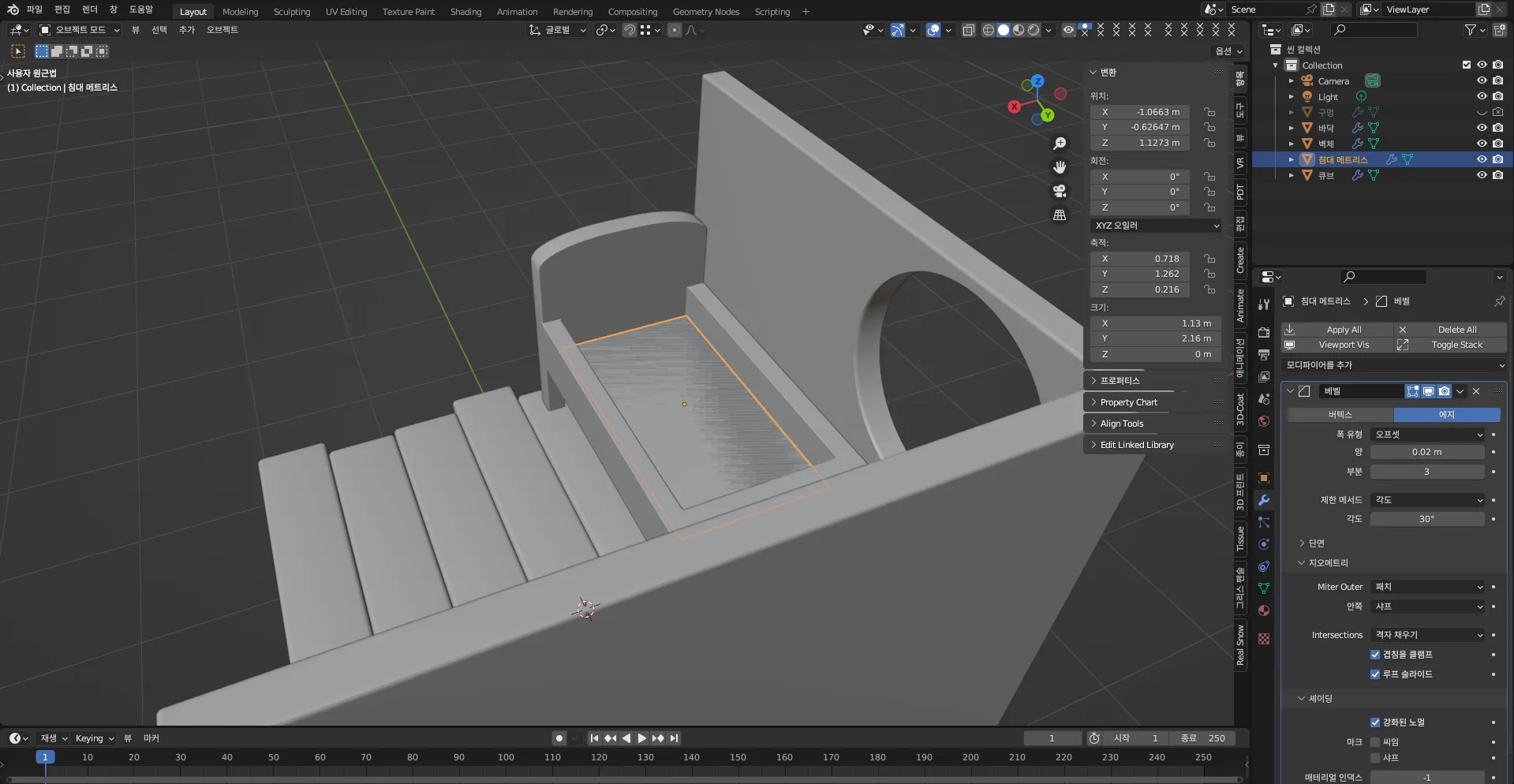
Task: Switch to the Sculpting workspace tab
Action: [291, 12]
